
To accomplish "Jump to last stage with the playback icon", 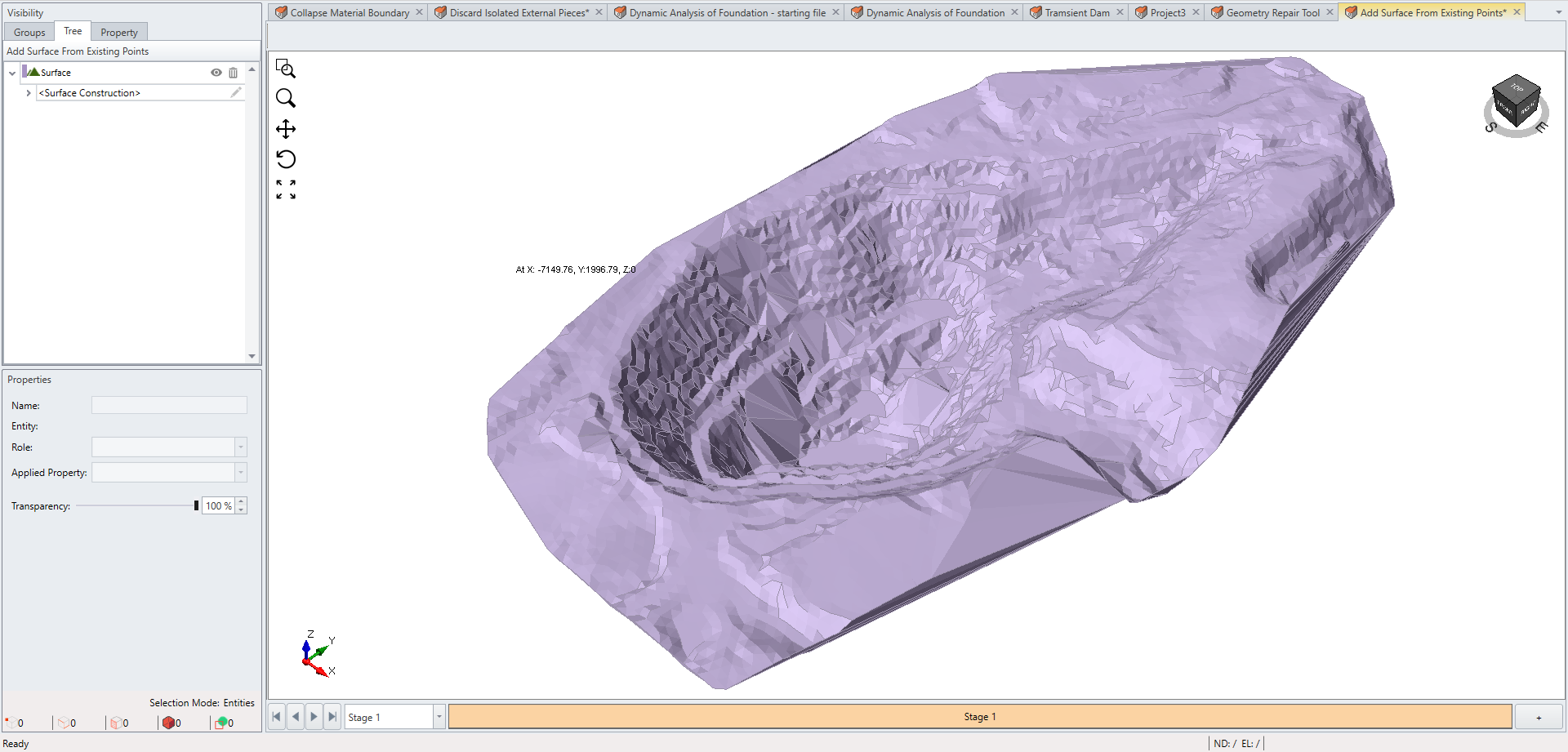I will (x=332, y=716).
